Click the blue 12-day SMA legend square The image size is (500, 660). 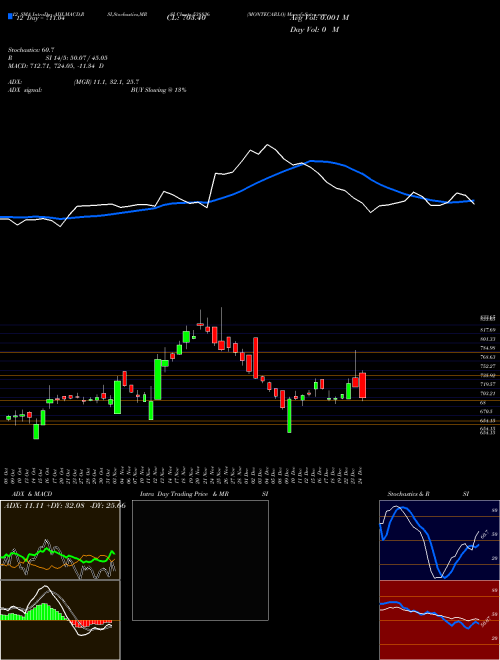point(10,16)
